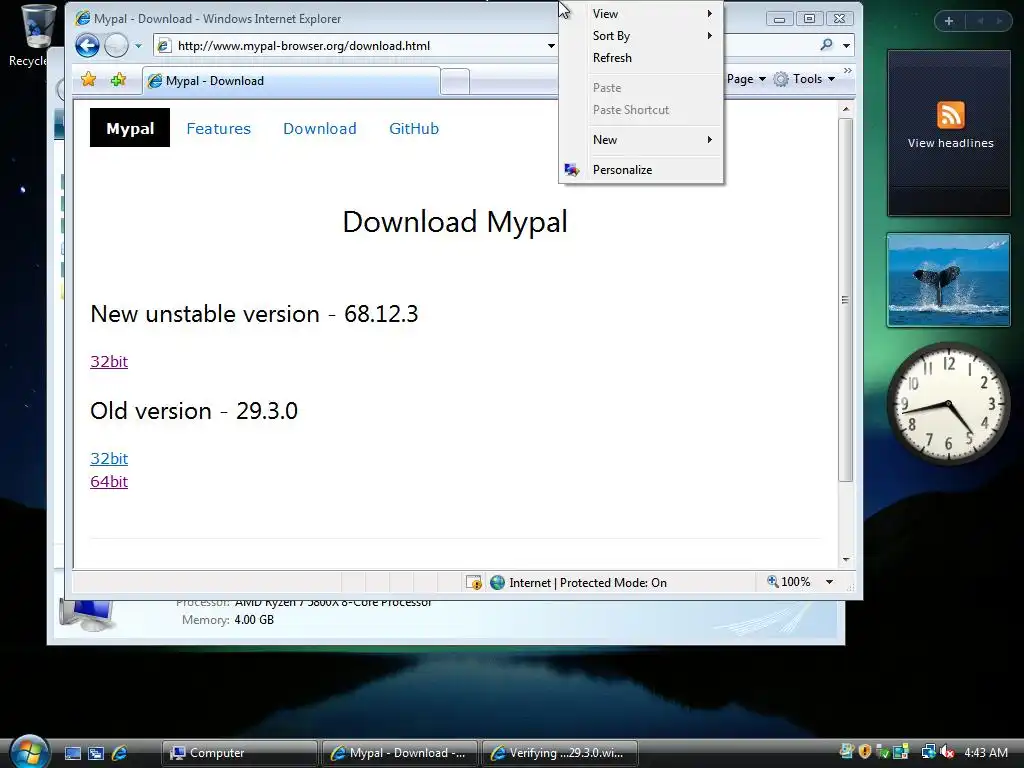Click the RSS feed gadget icon
This screenshot has height=768, width=1024.
point(950,115)
